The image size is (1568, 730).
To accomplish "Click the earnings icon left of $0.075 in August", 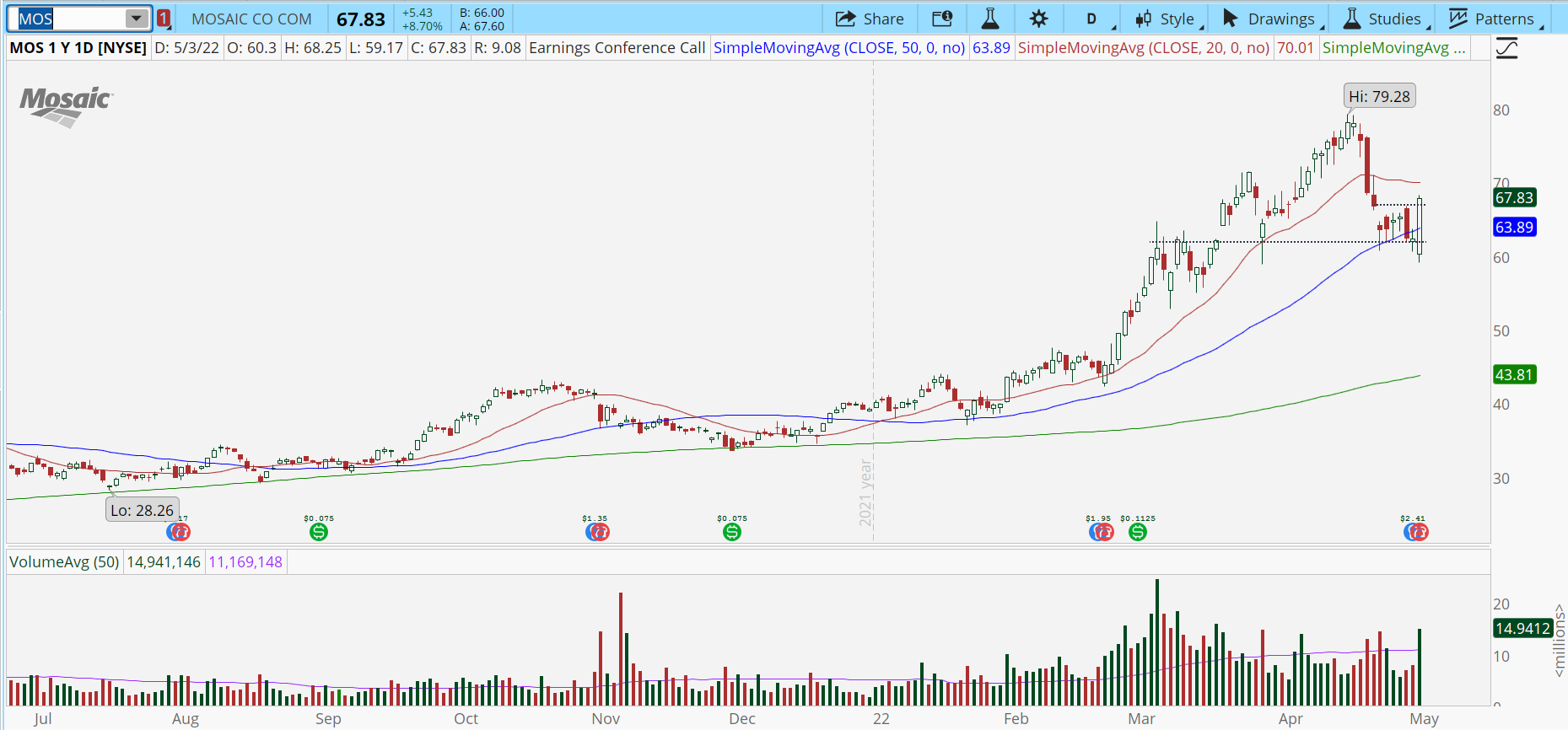I will [x=178, y=532].
